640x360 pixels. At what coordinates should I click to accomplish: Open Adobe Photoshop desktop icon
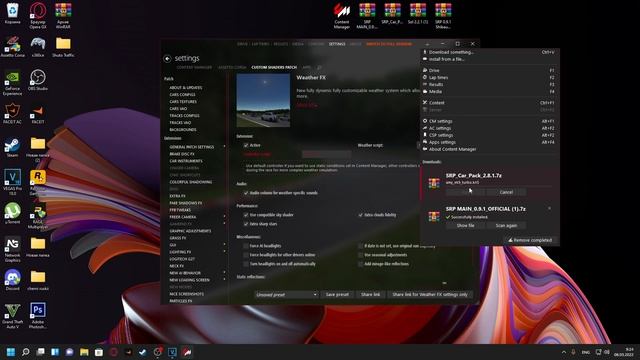tap(38, 315)
